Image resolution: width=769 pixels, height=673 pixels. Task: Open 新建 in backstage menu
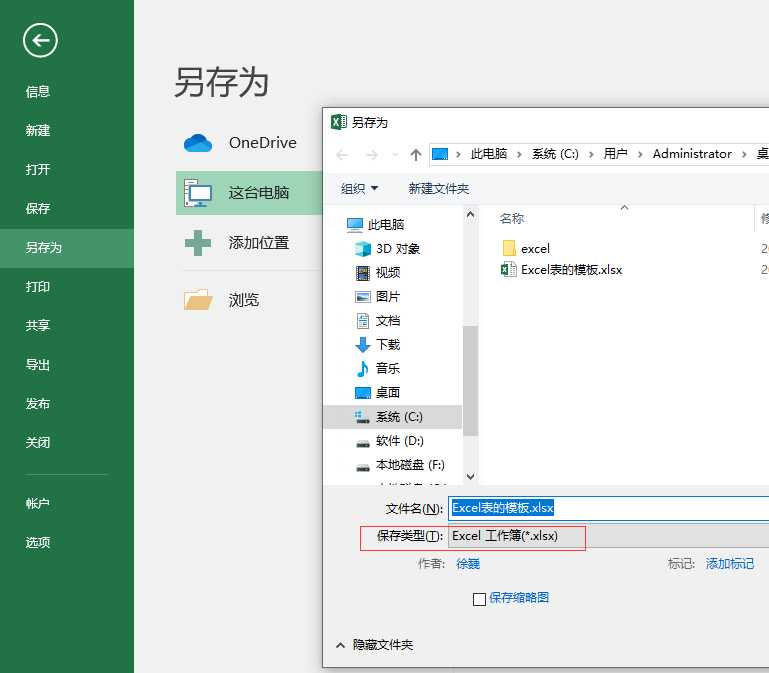[x=38, y=130]
